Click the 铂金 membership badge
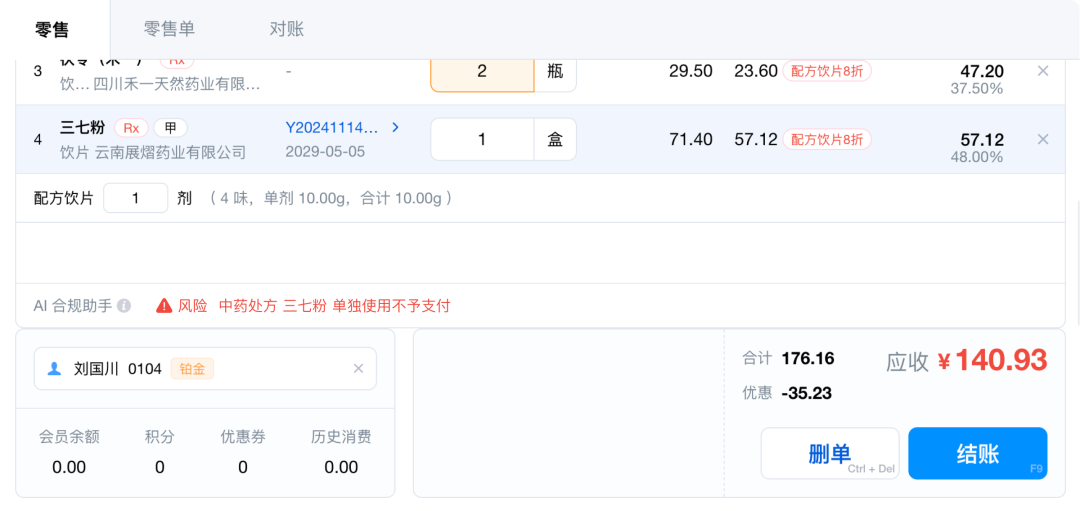 (192, 369)
